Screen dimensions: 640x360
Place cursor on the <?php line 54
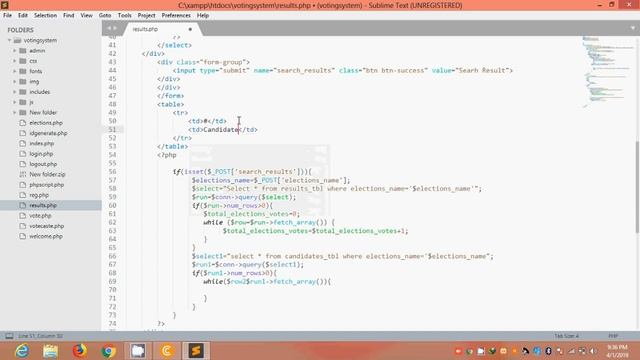coord(167,155)
